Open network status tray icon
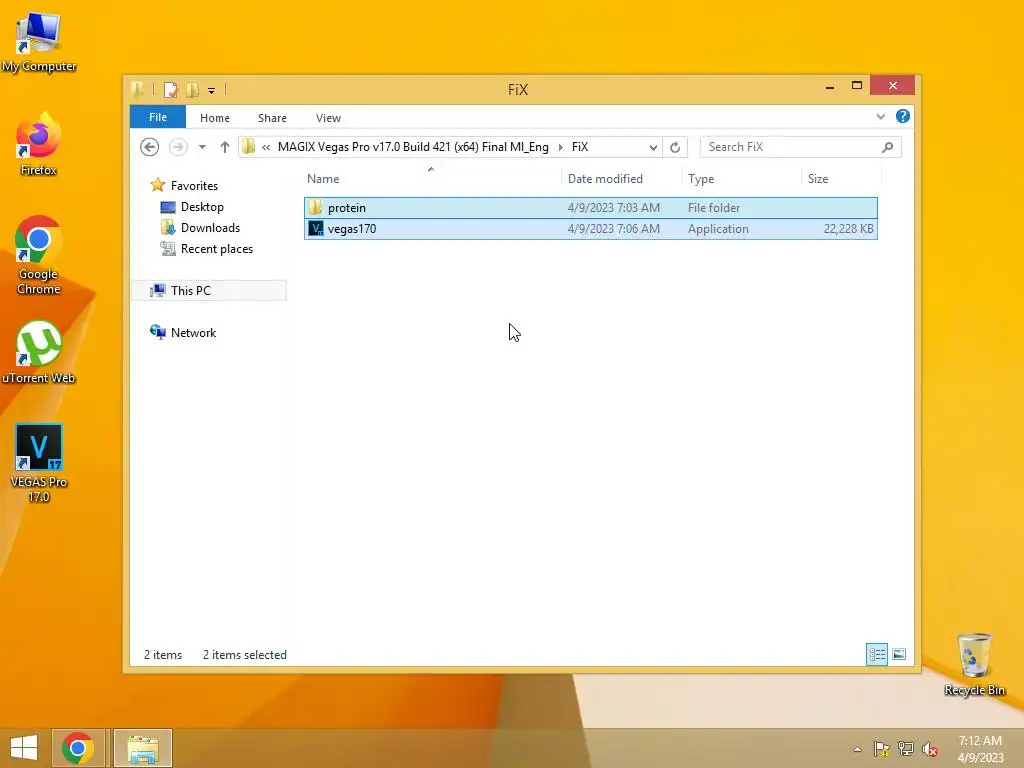 point(906,749)
